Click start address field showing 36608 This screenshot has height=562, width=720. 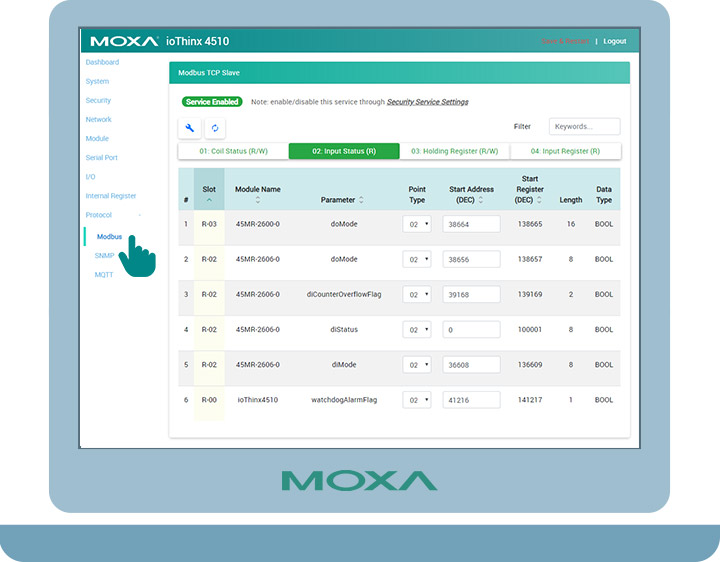pos(472,365)
